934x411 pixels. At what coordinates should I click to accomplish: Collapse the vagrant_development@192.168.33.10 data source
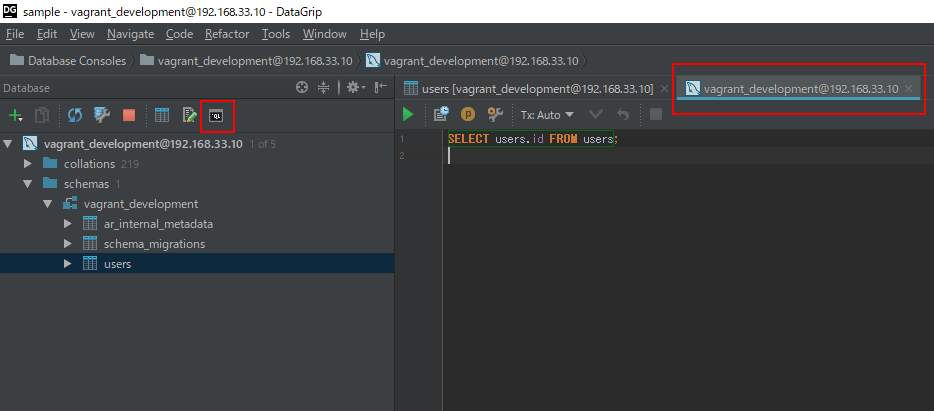tap(8, 144)
